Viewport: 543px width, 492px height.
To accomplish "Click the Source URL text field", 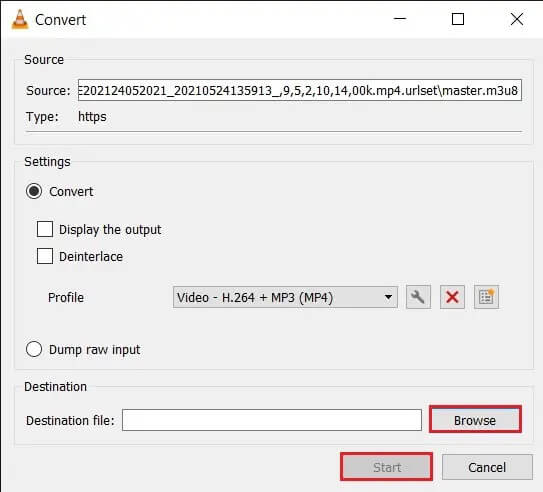I will point(300,90).
